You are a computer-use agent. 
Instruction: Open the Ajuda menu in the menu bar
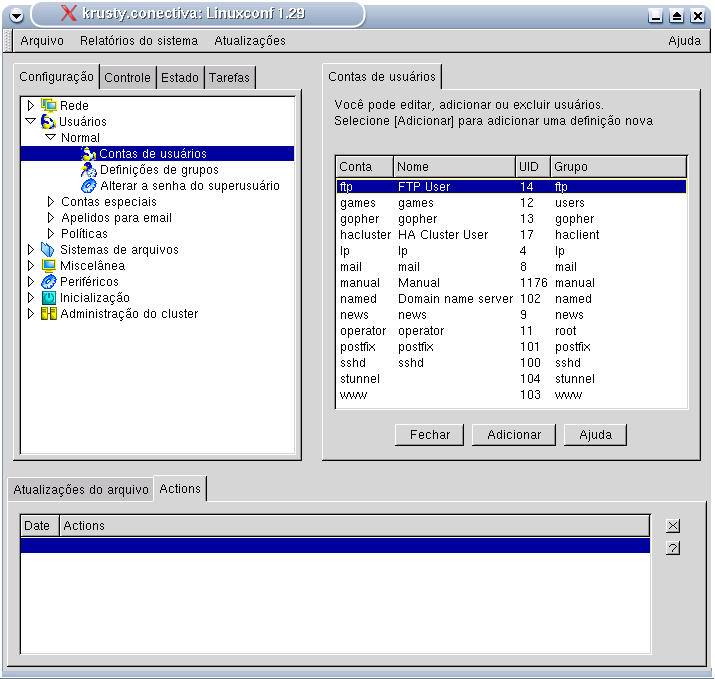click(x=684, y=41)
